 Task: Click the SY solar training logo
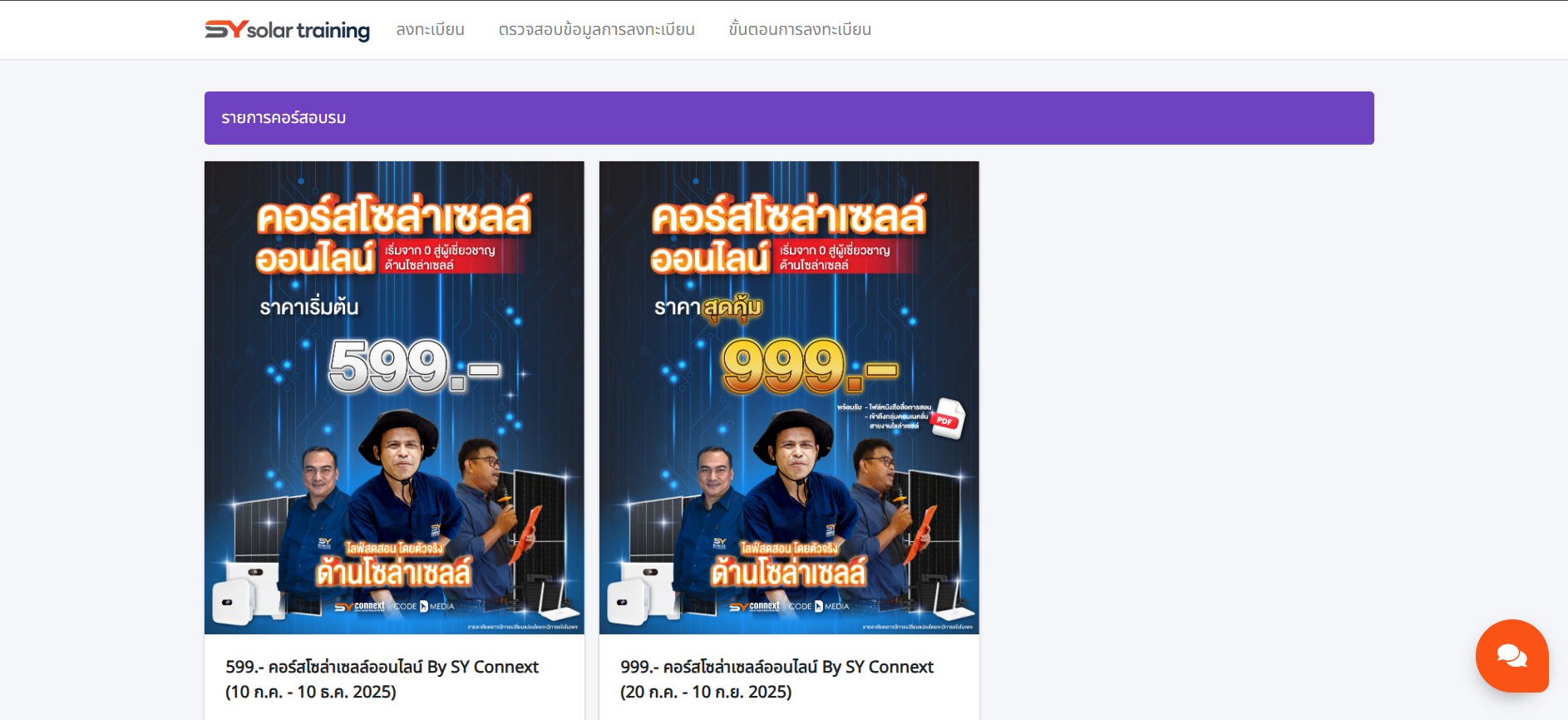click(287, 30)
